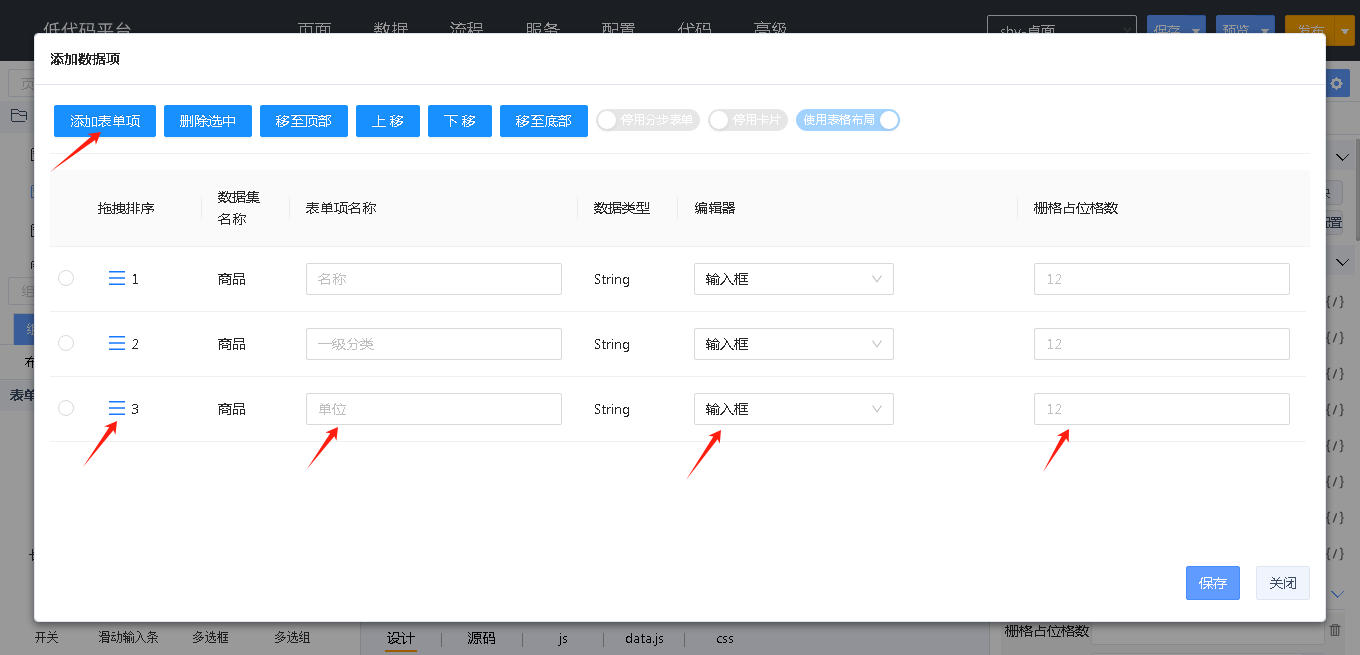Click the 单位 form item name field
The height and width of the screenshot is (655, 1360).
pos(433,409)
